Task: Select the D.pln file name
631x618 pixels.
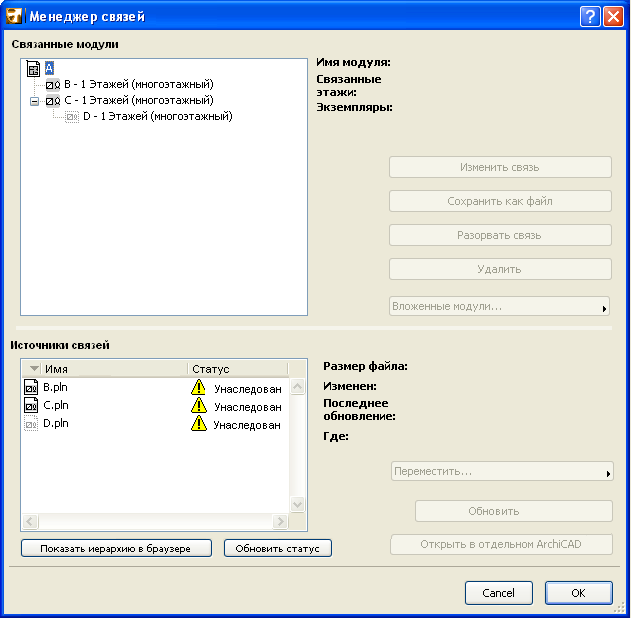Action: tap(56, 423)
